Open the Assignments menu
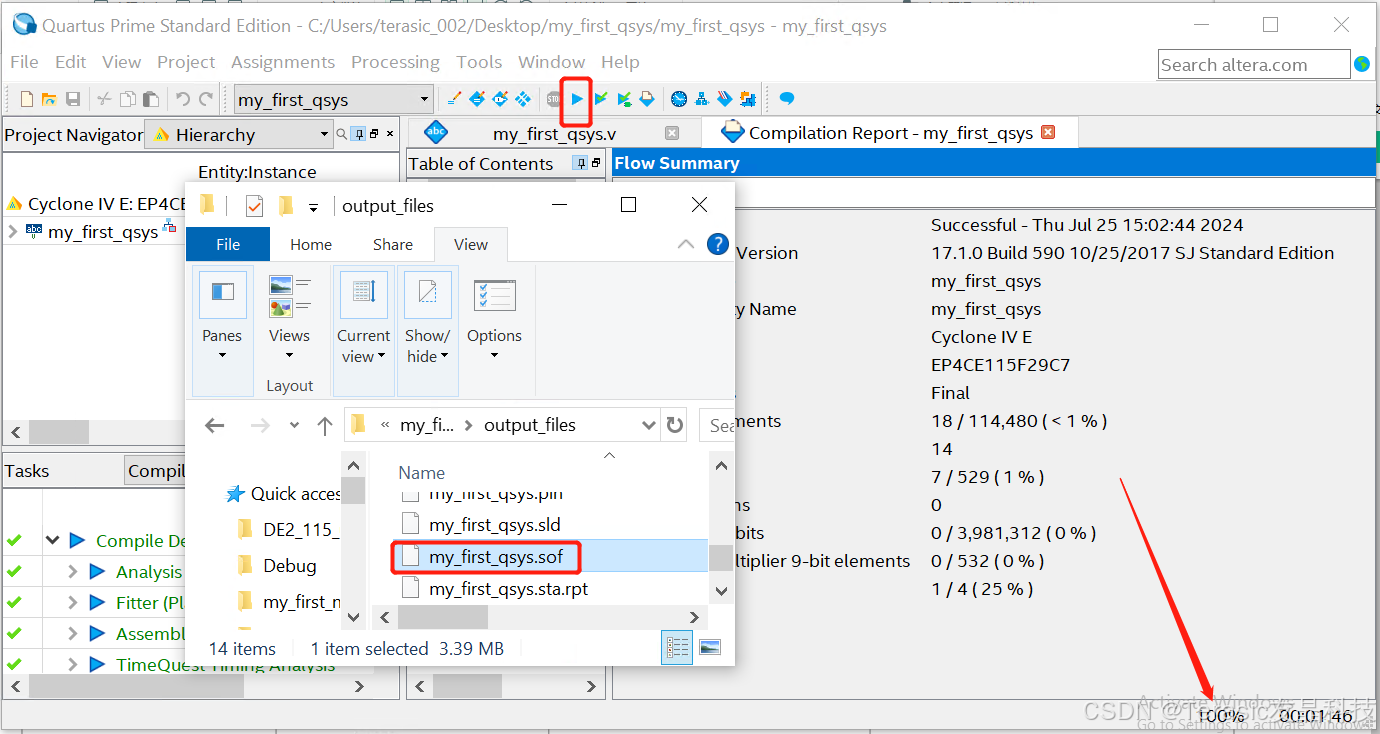 click(x=283, y=62)
